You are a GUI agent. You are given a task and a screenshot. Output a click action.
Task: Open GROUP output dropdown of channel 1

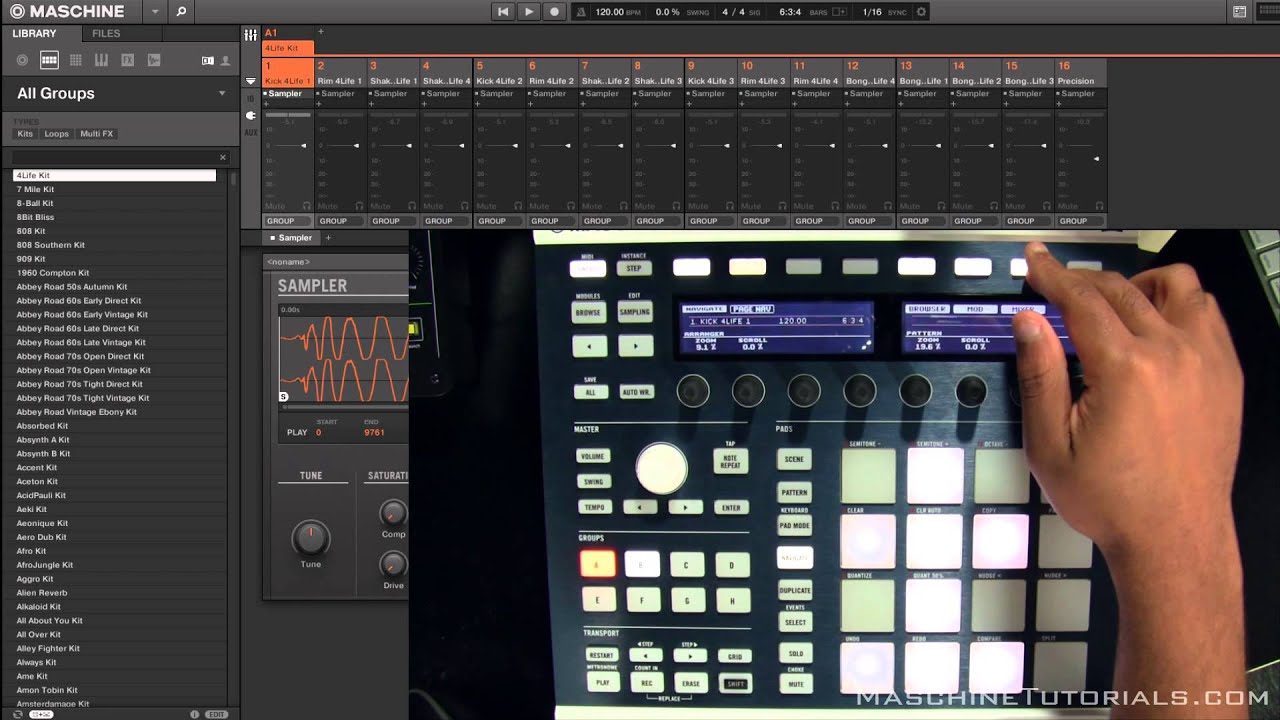(x=288, y=221)
